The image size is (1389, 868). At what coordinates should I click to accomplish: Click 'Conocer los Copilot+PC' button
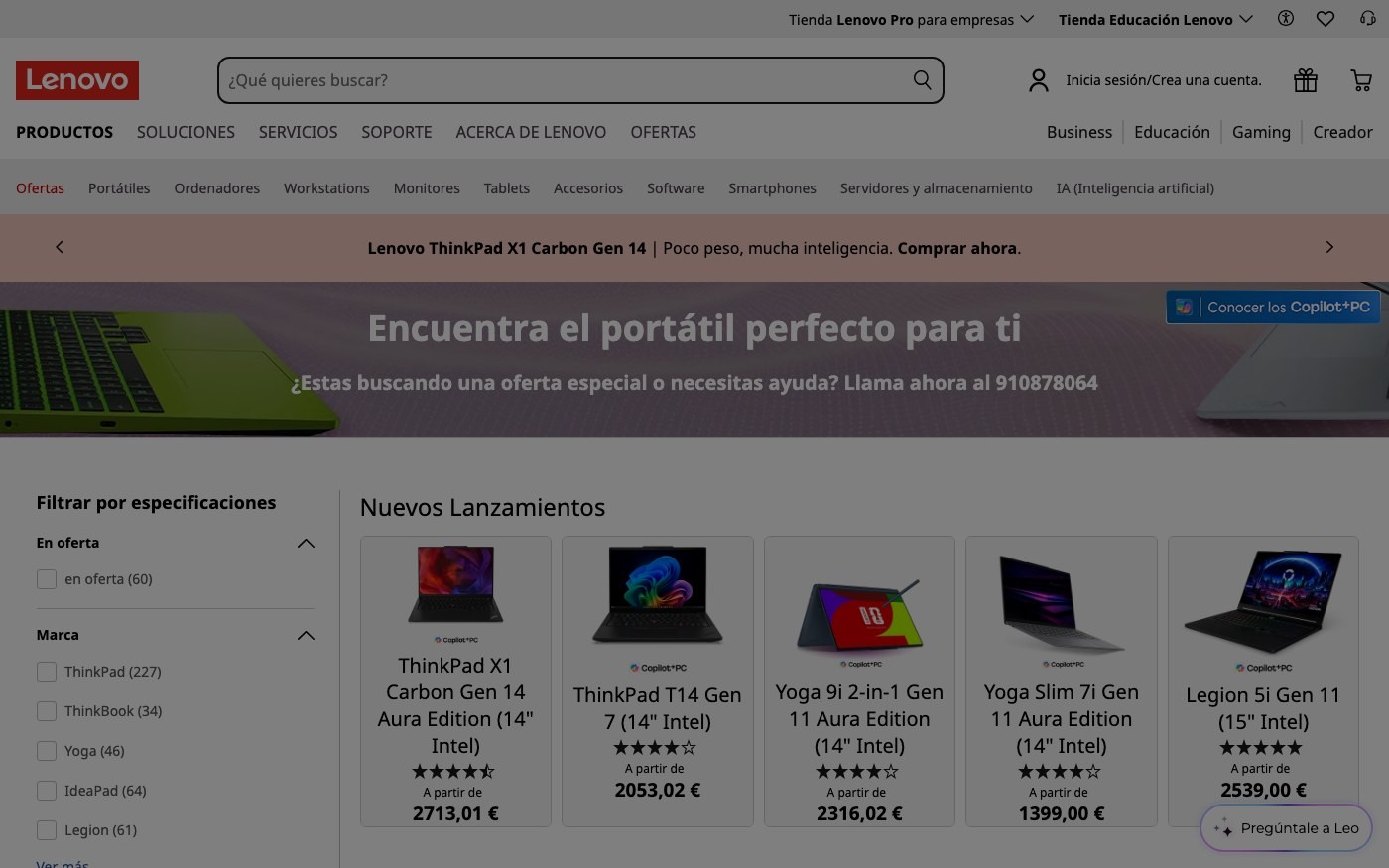tap(1273, 308)
